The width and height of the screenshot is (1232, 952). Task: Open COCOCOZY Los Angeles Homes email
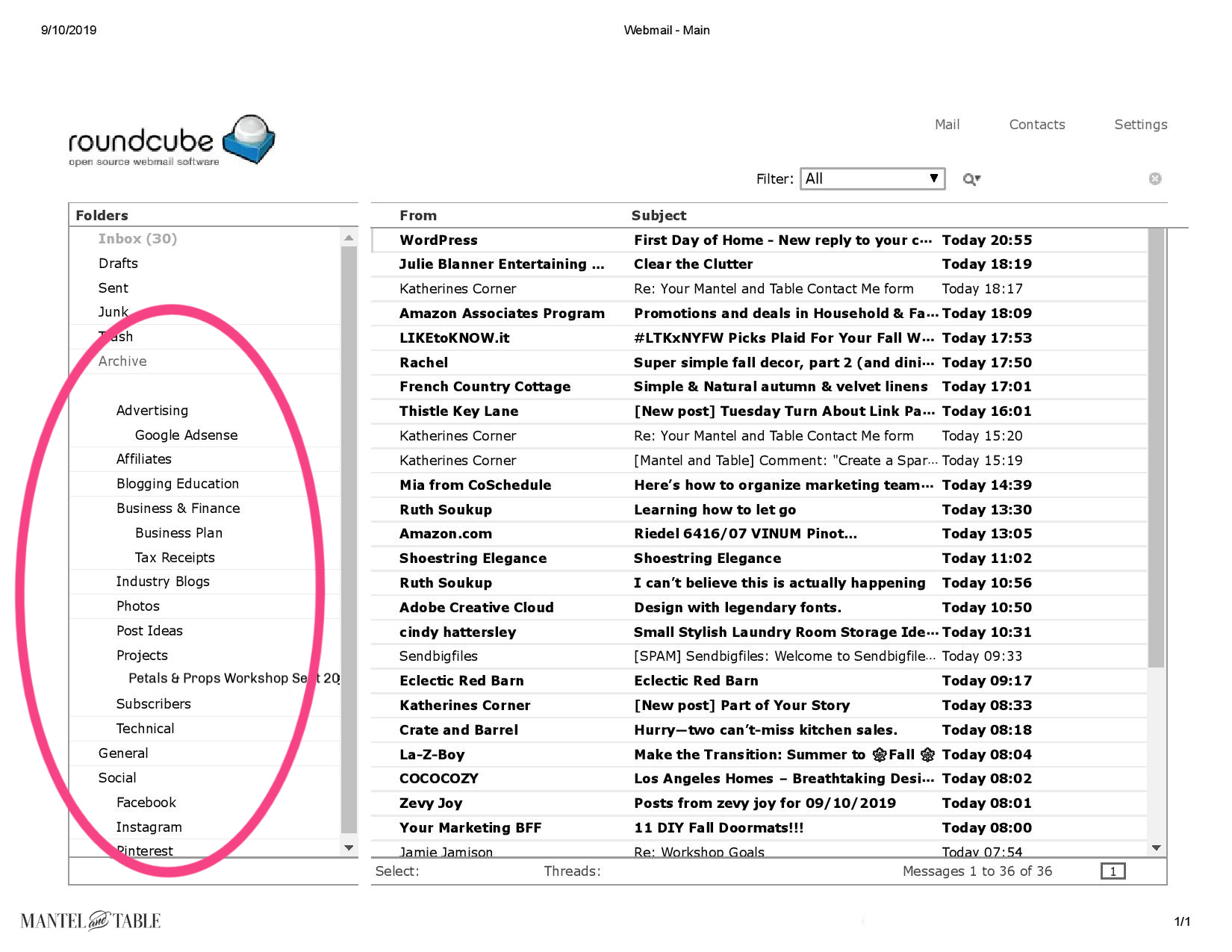(x=759, y=779)
